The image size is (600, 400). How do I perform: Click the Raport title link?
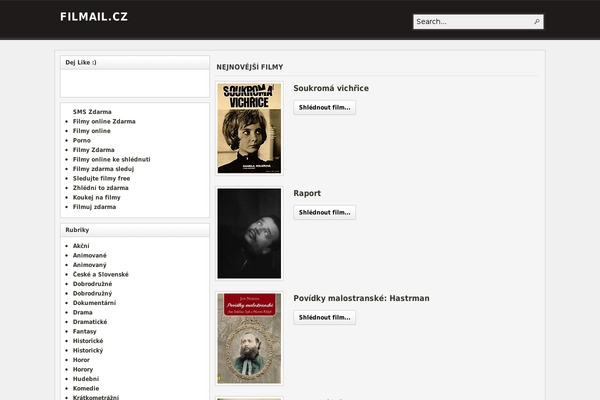(x=307, y=193)
